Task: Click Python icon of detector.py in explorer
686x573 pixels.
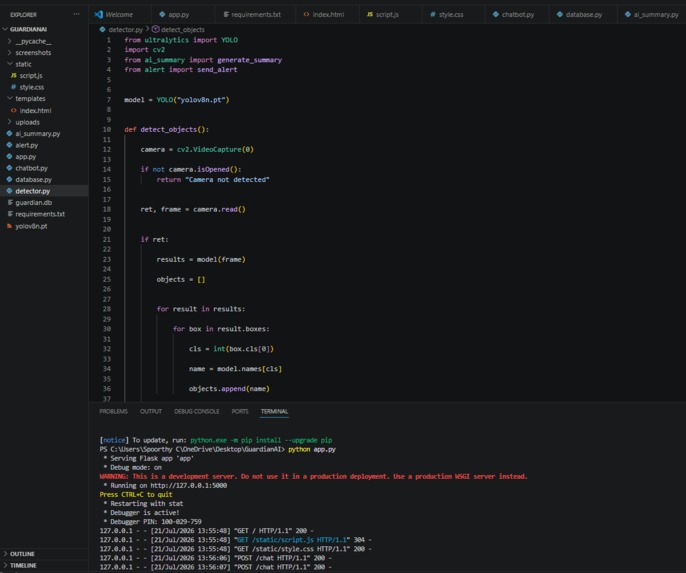Action: coord(9,191)
